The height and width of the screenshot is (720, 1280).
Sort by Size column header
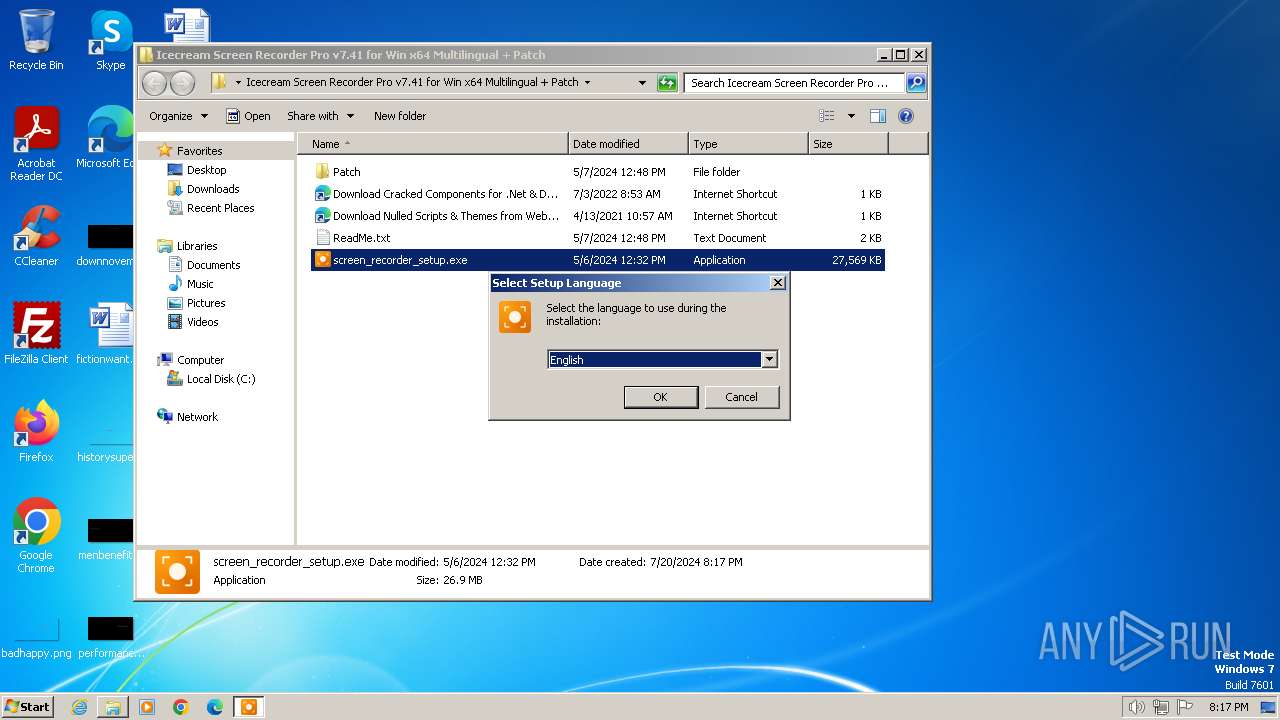point(848,144)
